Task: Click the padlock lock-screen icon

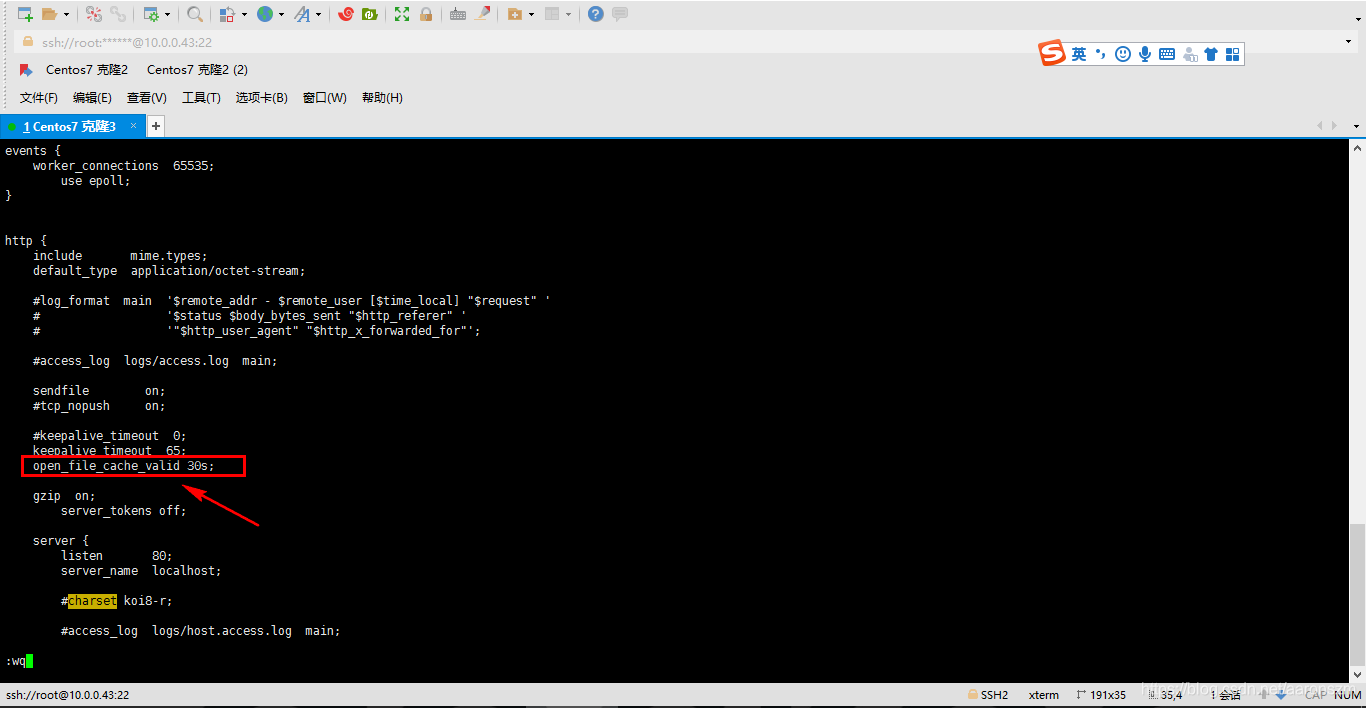Action: click(x=426, y=14)
